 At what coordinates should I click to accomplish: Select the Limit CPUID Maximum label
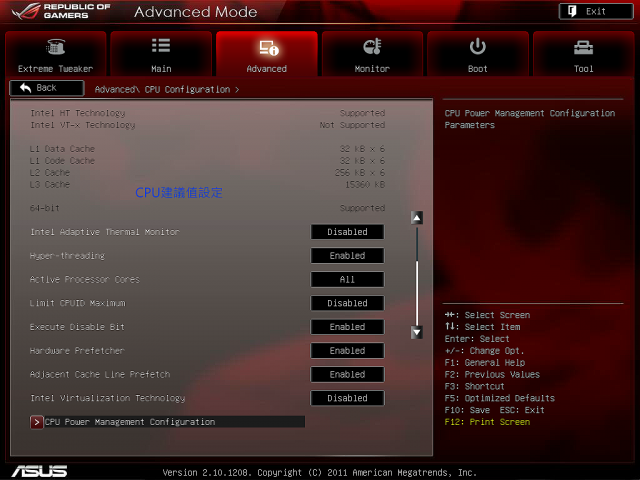click(78, 303)
